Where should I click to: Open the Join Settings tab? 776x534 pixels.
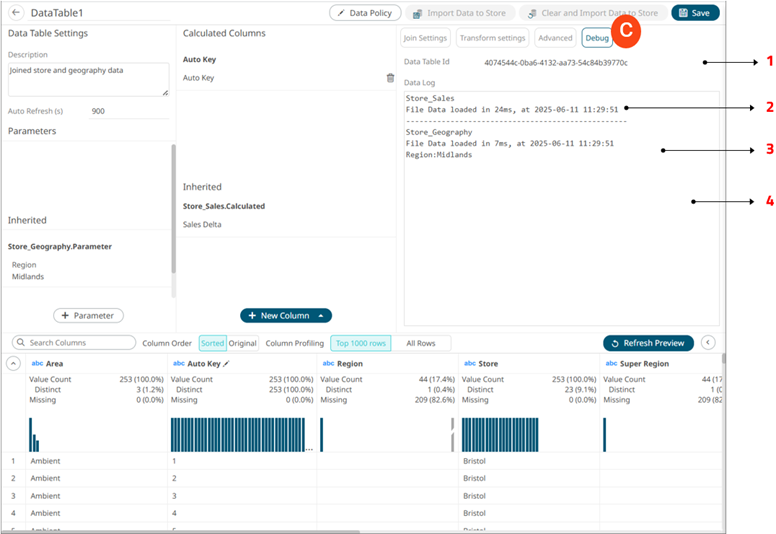tap(424, 38)
